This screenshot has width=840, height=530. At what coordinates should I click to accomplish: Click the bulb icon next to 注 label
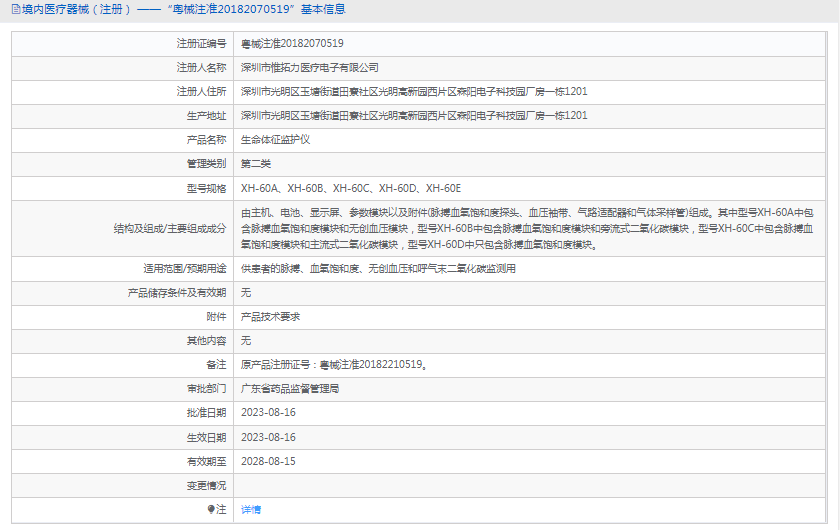pyautogui.click(x=211, y=509)
